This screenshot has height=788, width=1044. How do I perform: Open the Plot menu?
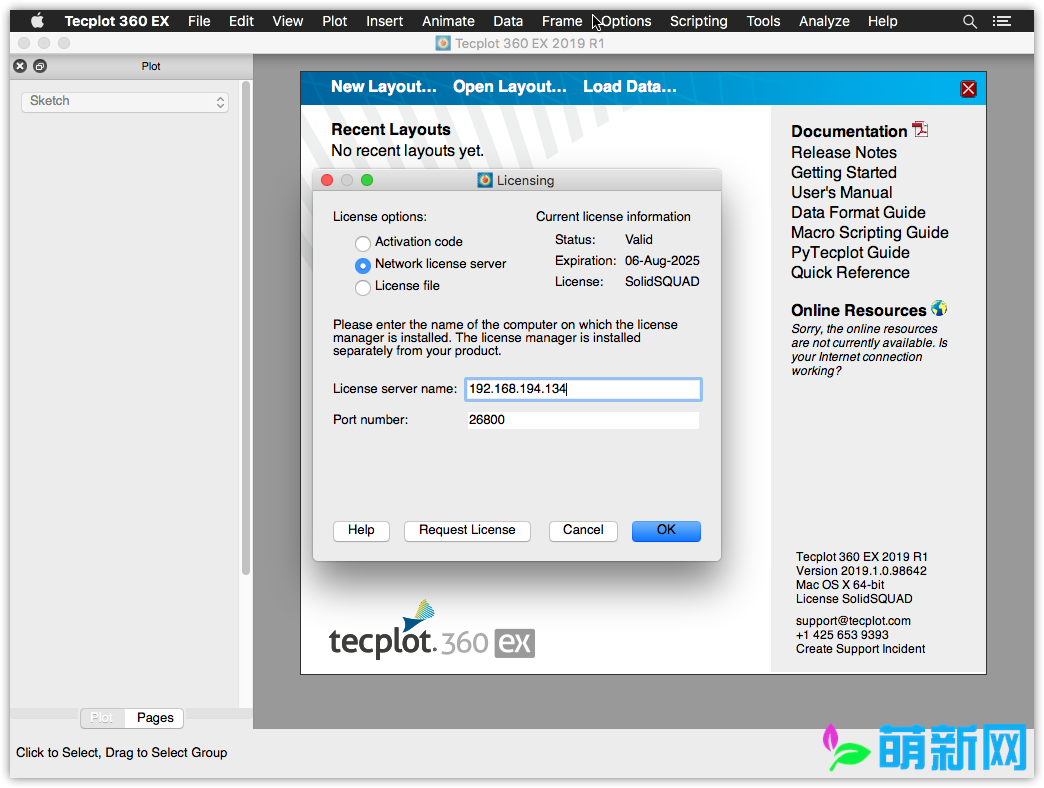click(334, 21)
